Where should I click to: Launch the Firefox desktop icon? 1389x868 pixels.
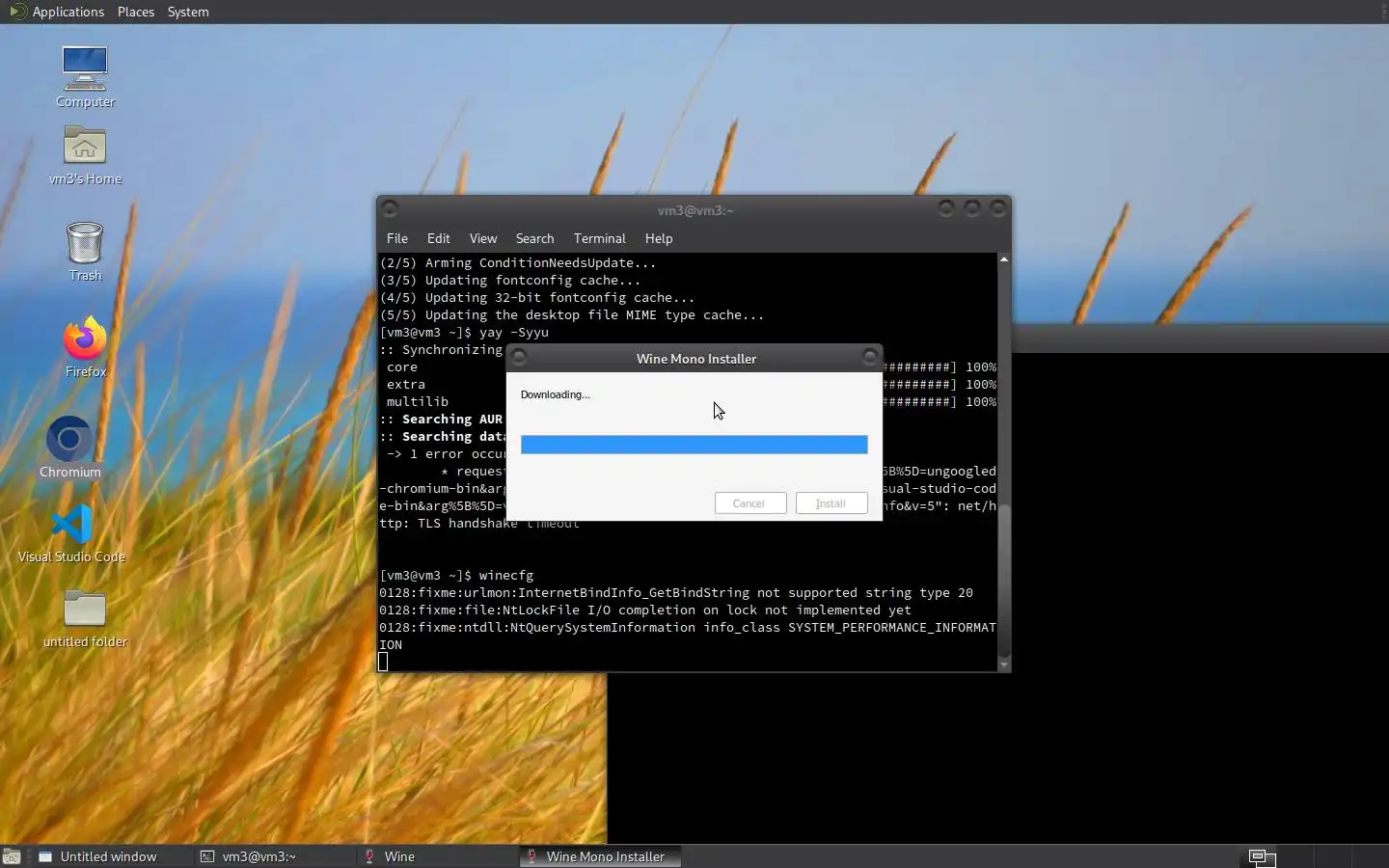pos(85,347)
